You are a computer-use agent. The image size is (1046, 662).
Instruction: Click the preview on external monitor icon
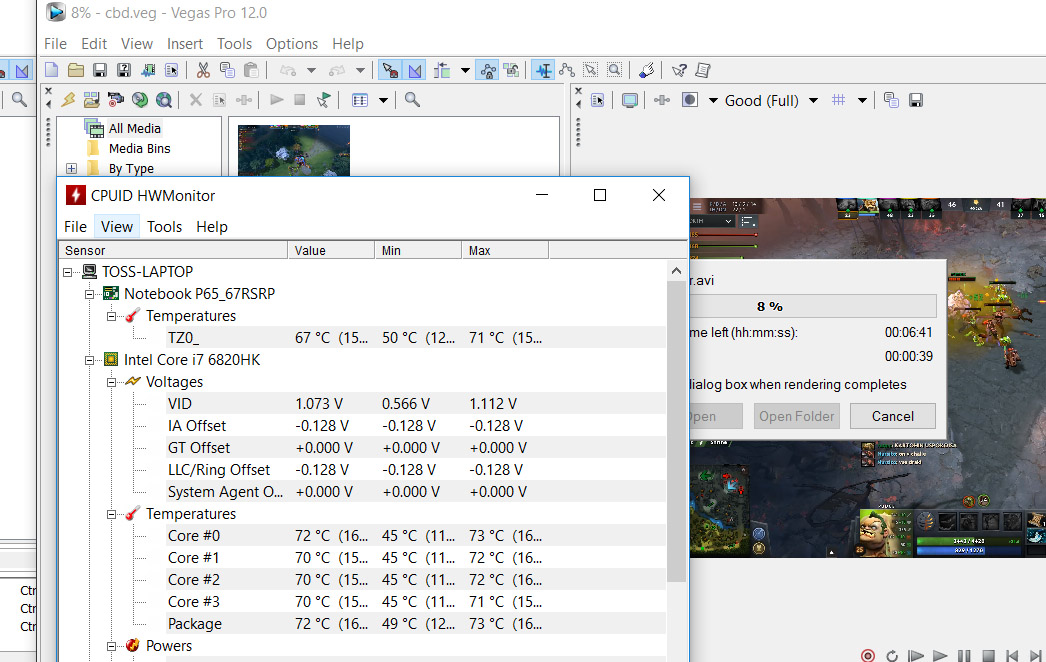pos(629,100)
